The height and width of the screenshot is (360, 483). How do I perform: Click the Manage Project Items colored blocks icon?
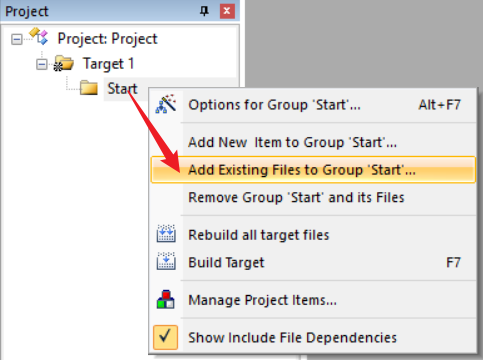point(166,299)
